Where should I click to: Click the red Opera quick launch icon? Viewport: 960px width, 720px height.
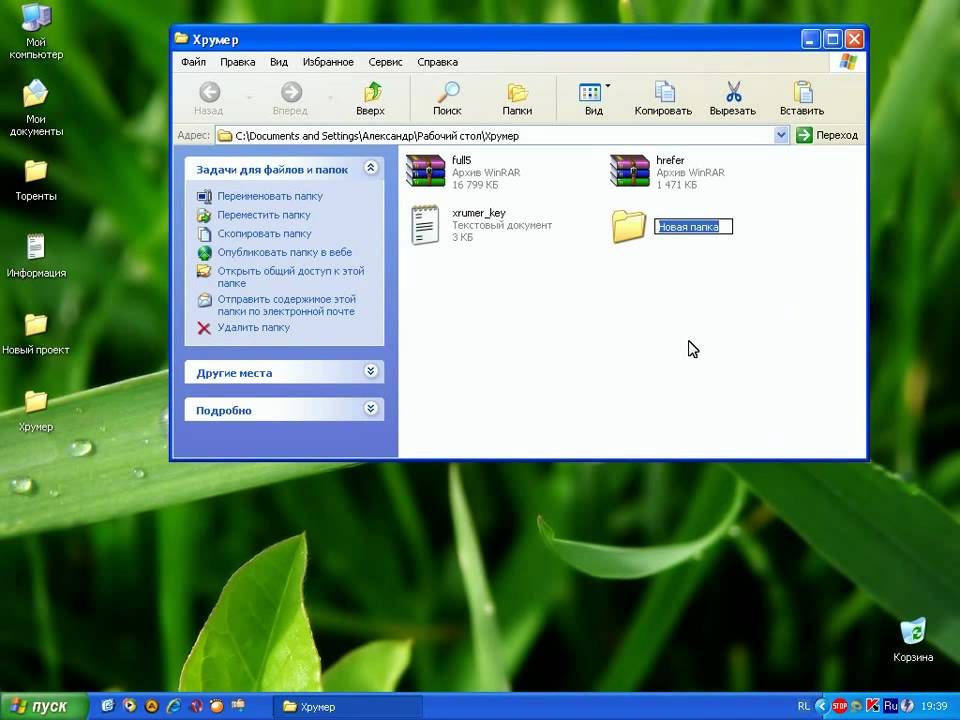196,706
